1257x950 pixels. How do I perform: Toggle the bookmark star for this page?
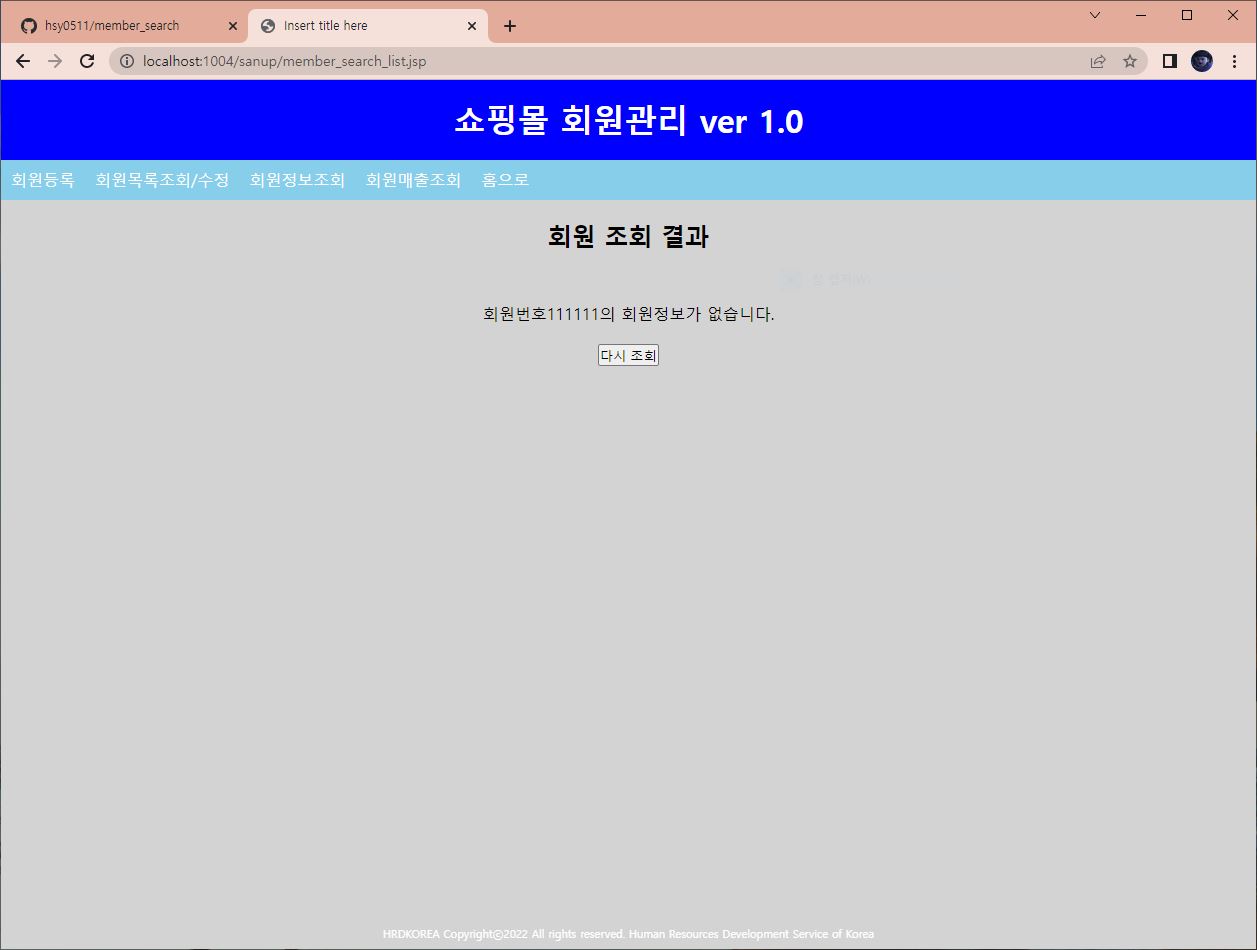(1130, 61)
